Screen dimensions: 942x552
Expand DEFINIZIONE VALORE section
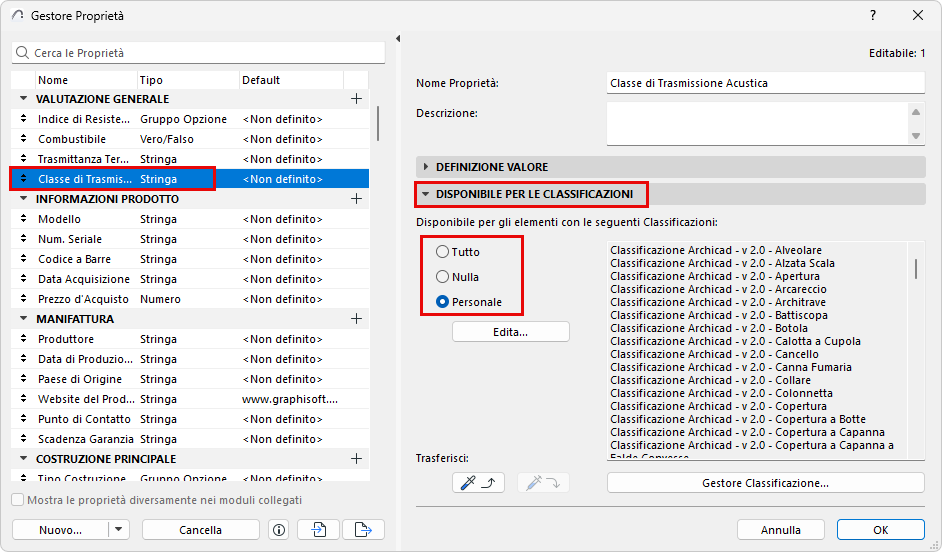426,167
